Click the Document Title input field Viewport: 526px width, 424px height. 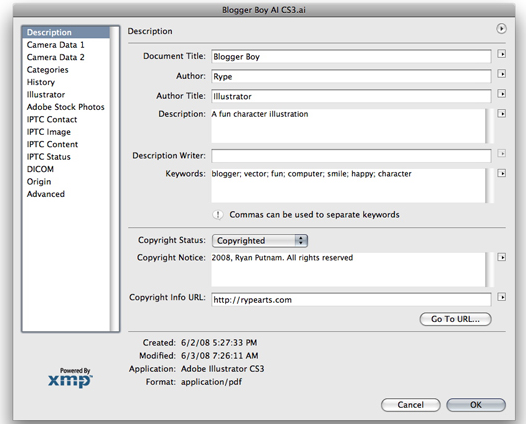(351, 56)
